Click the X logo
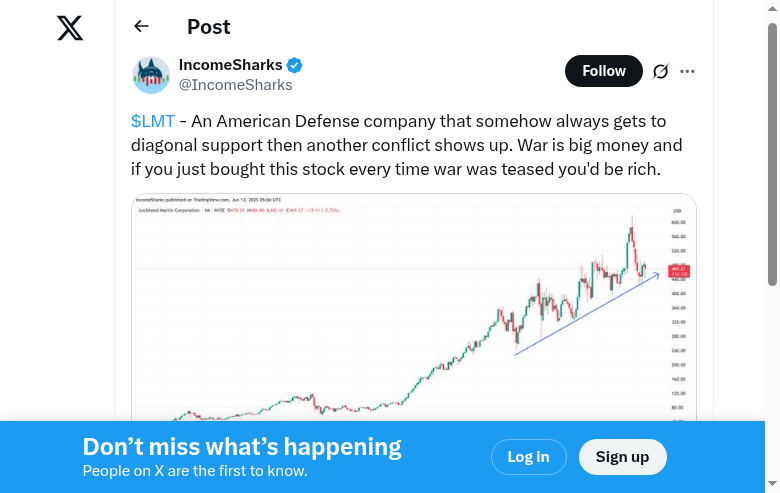Viewport: 780px width, 493px height. (70, 28)
